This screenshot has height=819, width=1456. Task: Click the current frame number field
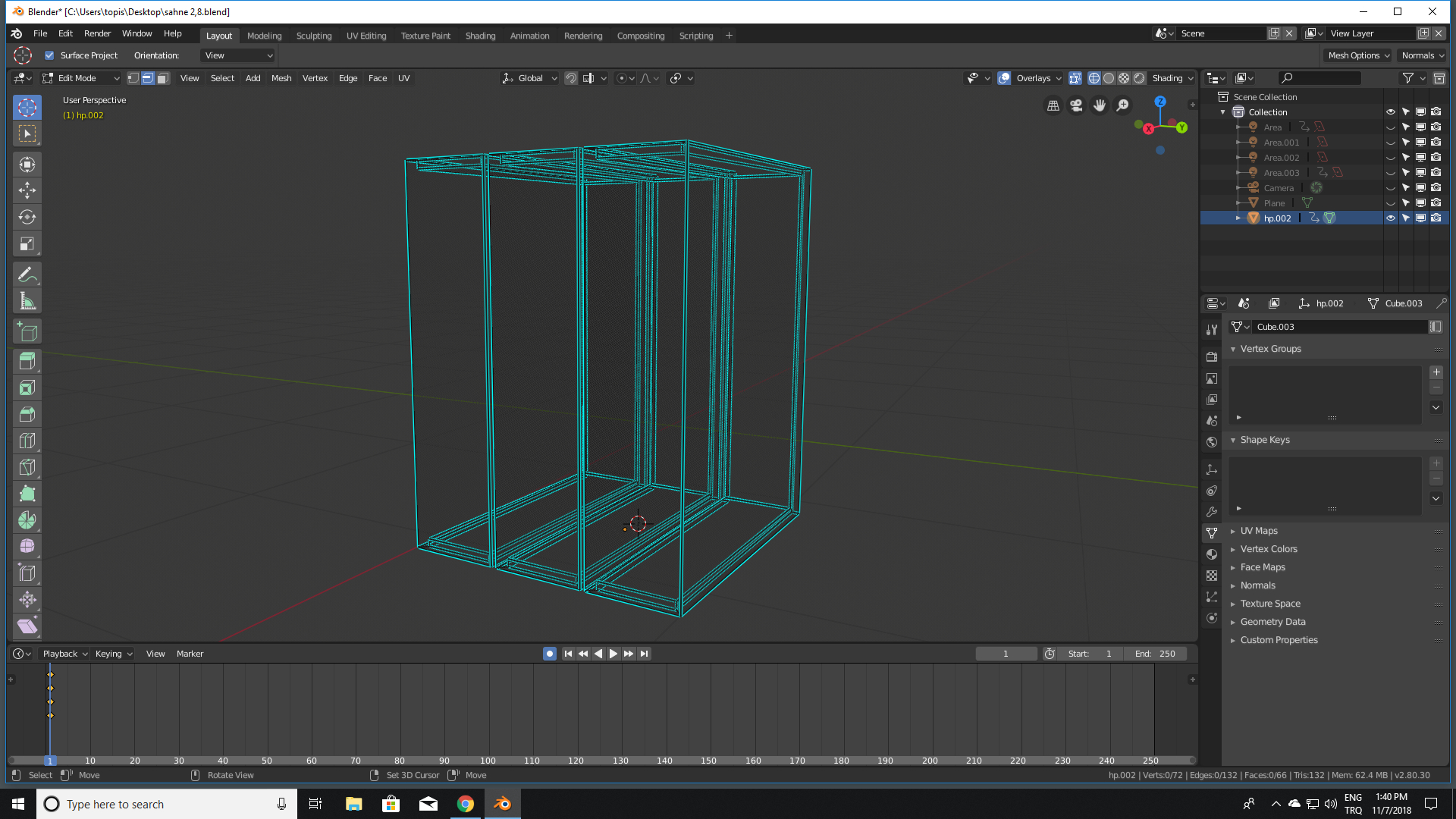pos(1006,653)
